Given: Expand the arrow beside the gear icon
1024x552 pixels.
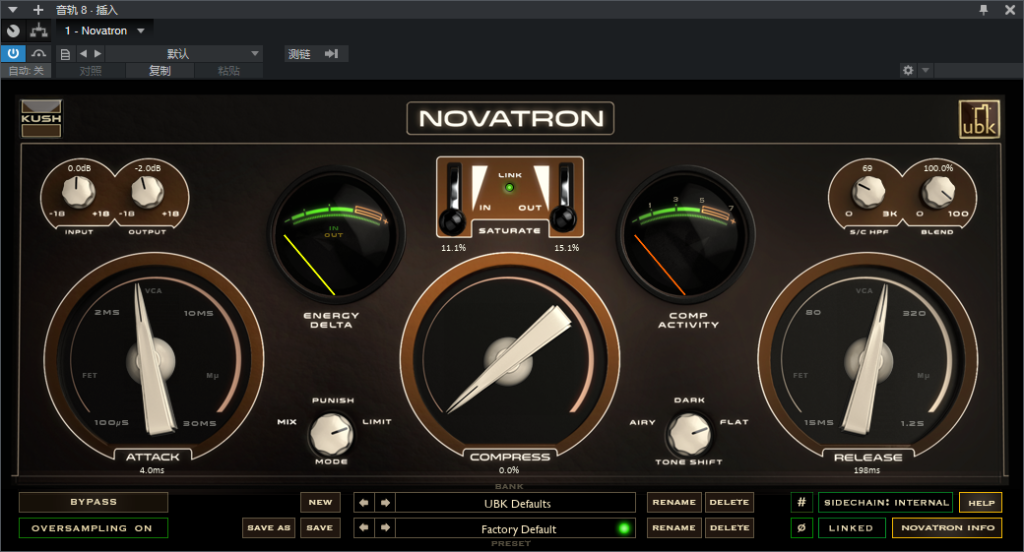Looking at the screenshot, I should pyautogui.click(x=925, y=70).
